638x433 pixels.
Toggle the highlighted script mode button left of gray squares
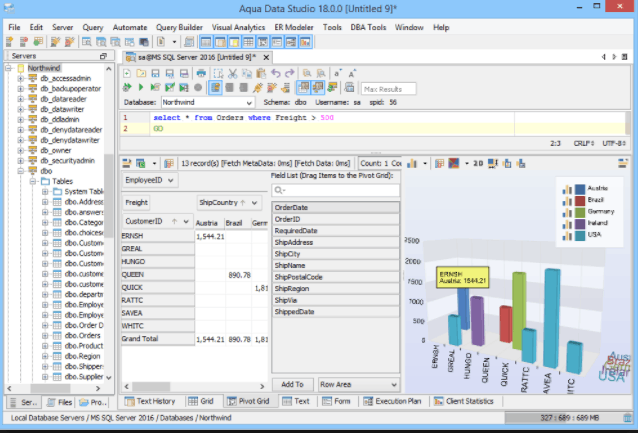215,87
